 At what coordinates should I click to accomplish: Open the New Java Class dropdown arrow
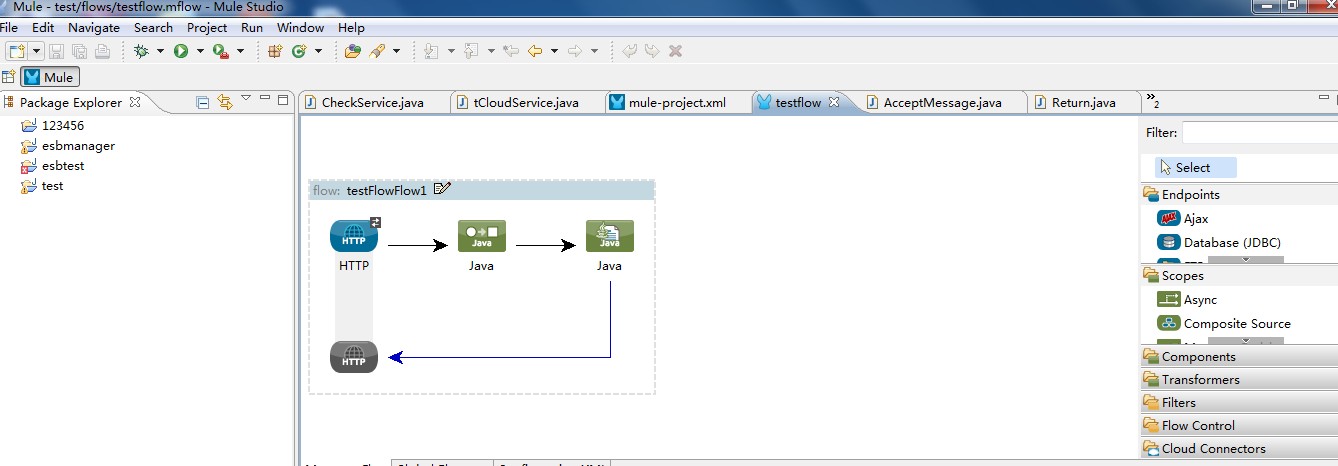318,51
